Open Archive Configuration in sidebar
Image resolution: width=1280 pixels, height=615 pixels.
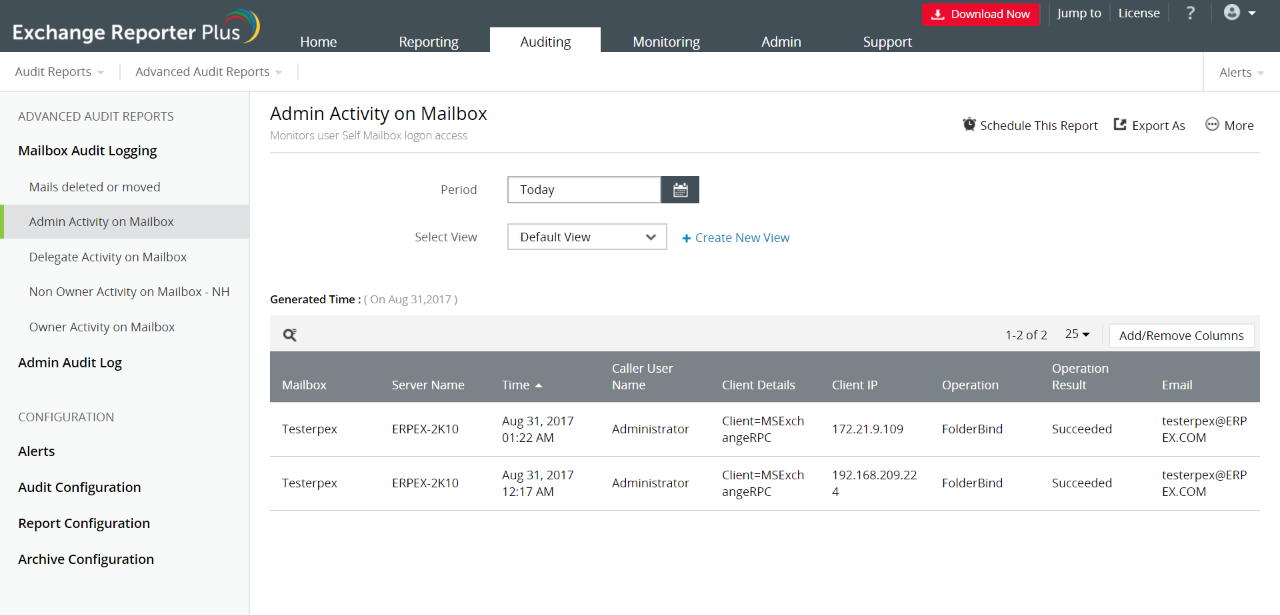(86, 559)
